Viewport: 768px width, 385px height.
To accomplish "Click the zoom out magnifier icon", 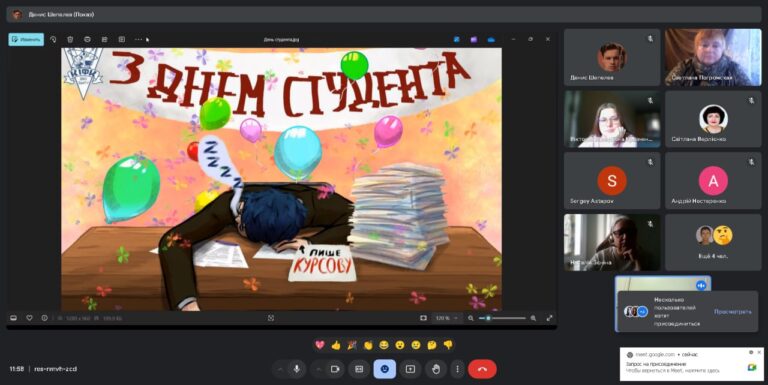I will pyautogui.click(x=471, y=318).
